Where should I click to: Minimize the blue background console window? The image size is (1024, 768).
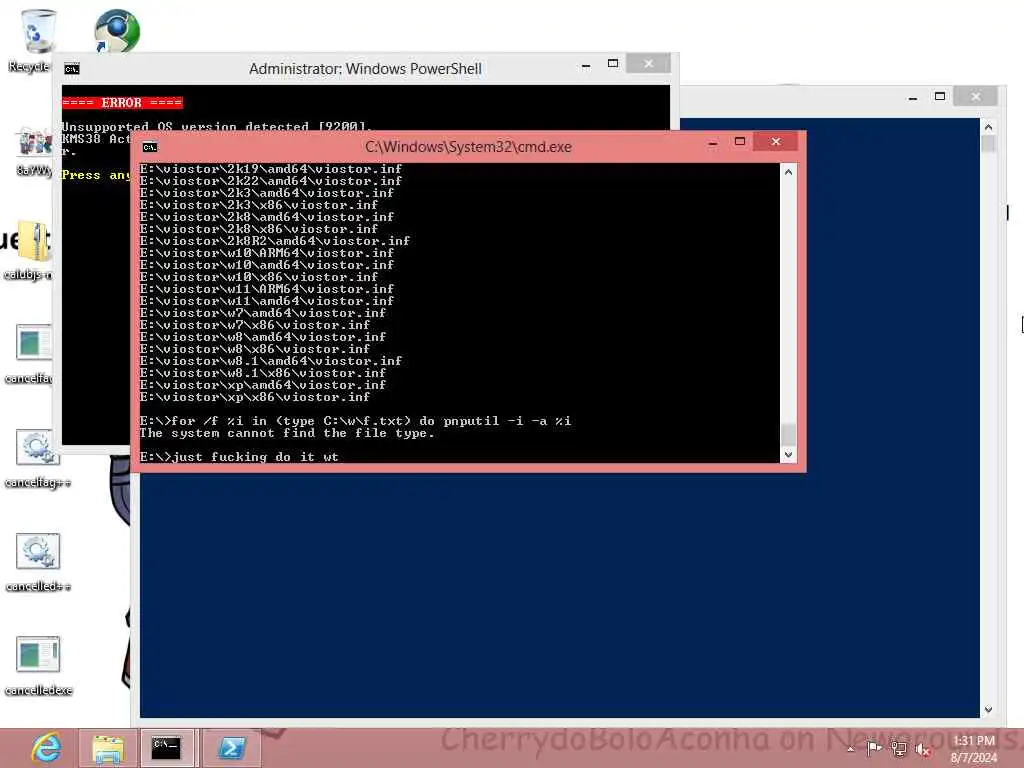coord(913,97)
